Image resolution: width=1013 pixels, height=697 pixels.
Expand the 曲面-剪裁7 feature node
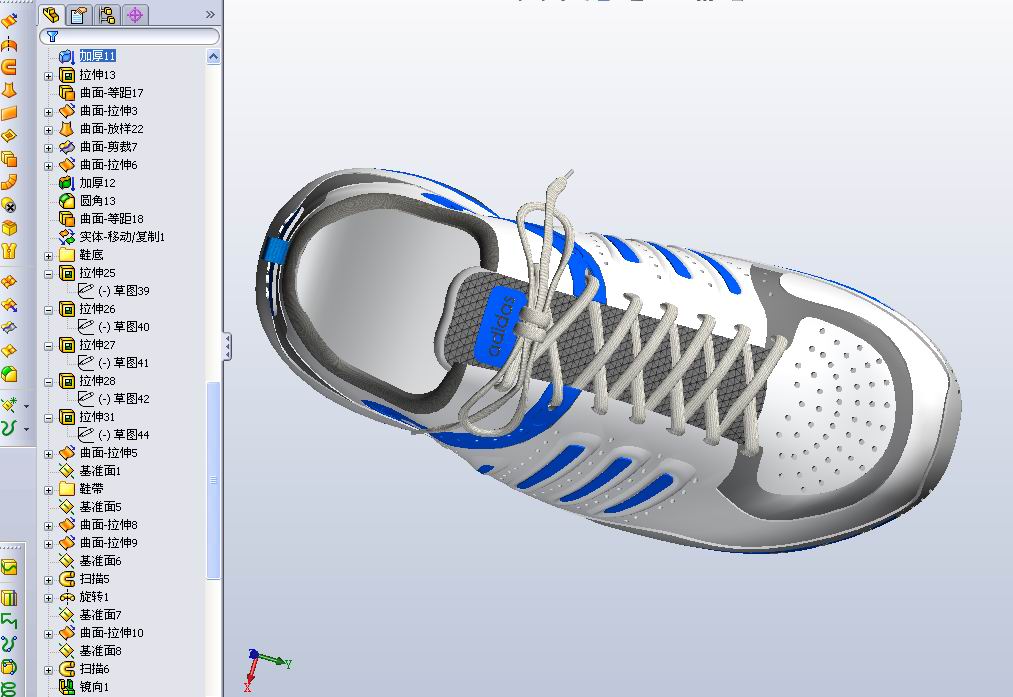[x=48, y=149]
